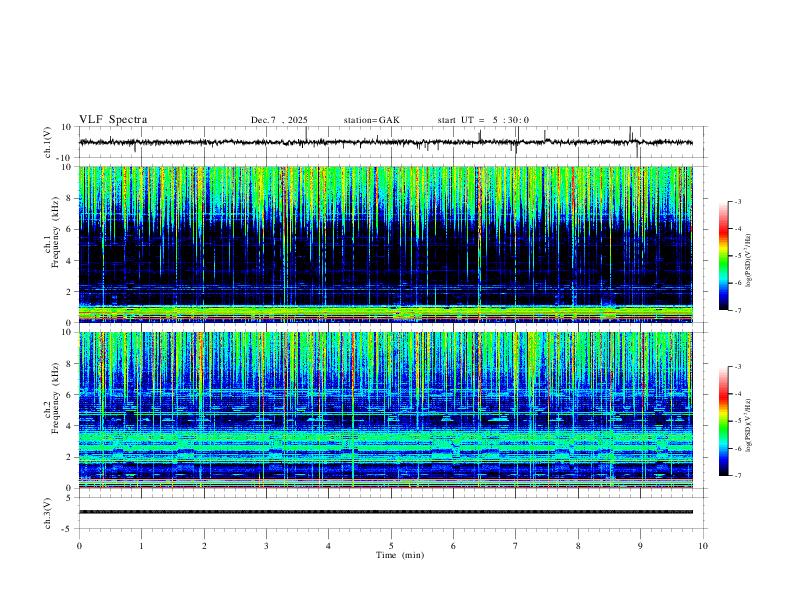This screenshot has width=792, height=612.
Task: Click the "Time (min)" axis label
Action: (x=400, y=555)
